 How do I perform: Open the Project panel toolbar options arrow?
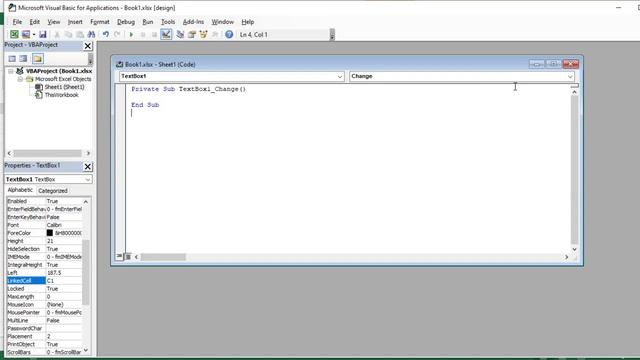(x=90, y=59)
